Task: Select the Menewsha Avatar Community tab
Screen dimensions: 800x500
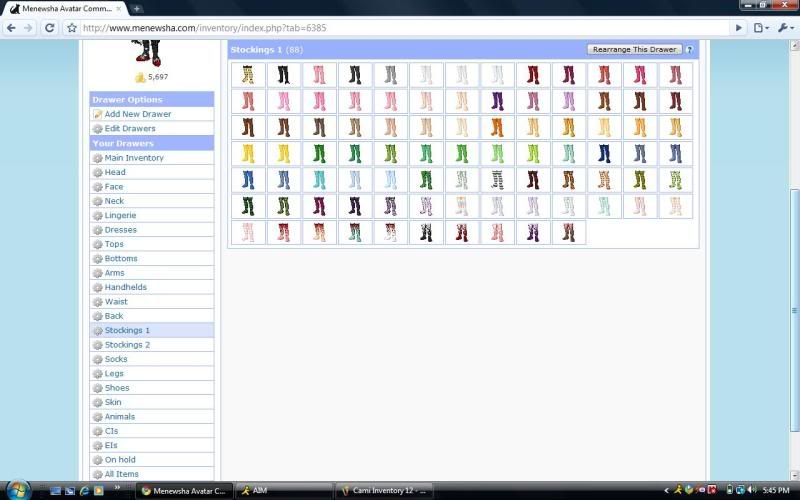Action: point(66,9)
